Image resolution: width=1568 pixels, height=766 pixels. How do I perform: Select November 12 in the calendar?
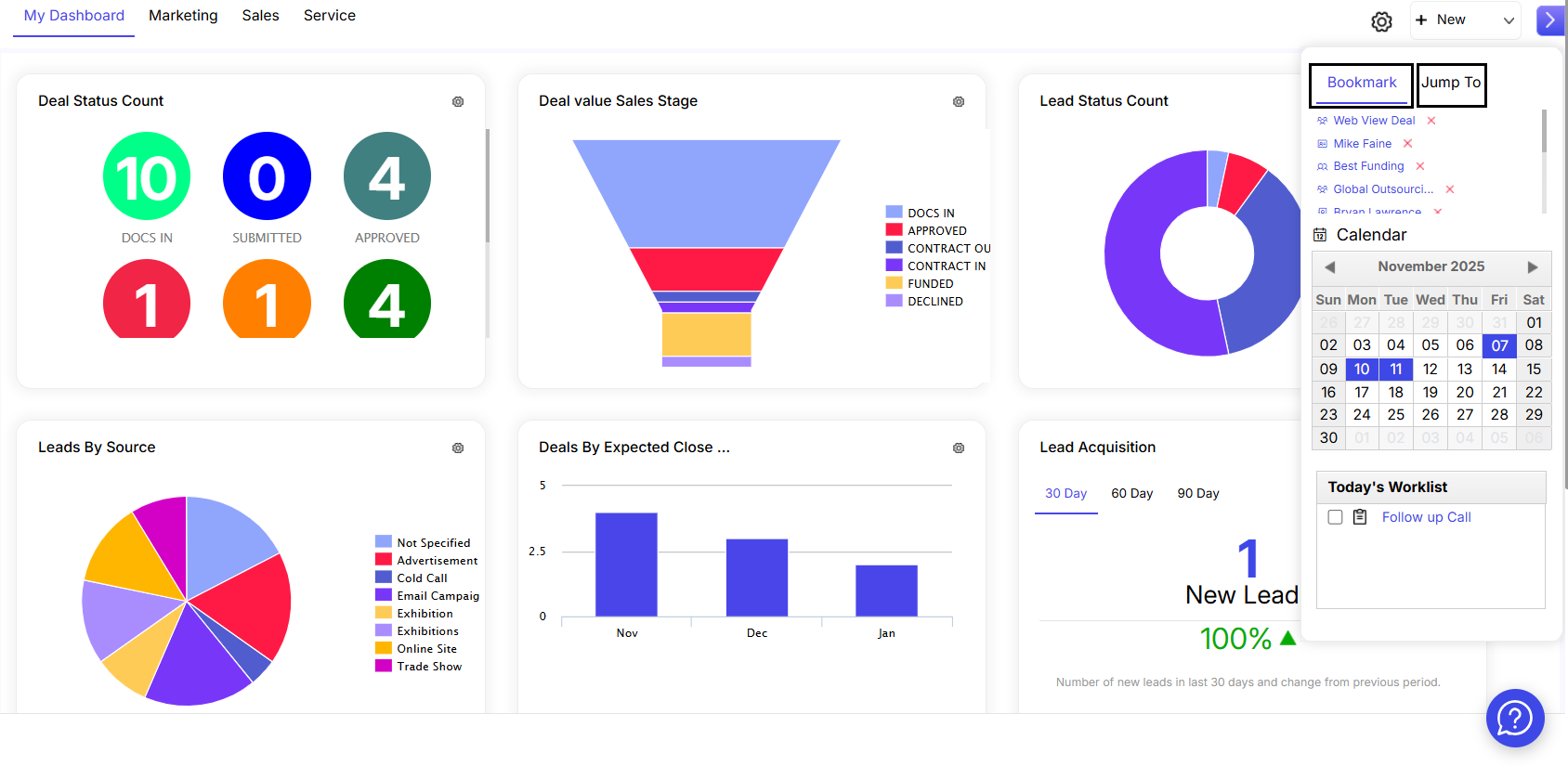click(x=1431, y=370)
